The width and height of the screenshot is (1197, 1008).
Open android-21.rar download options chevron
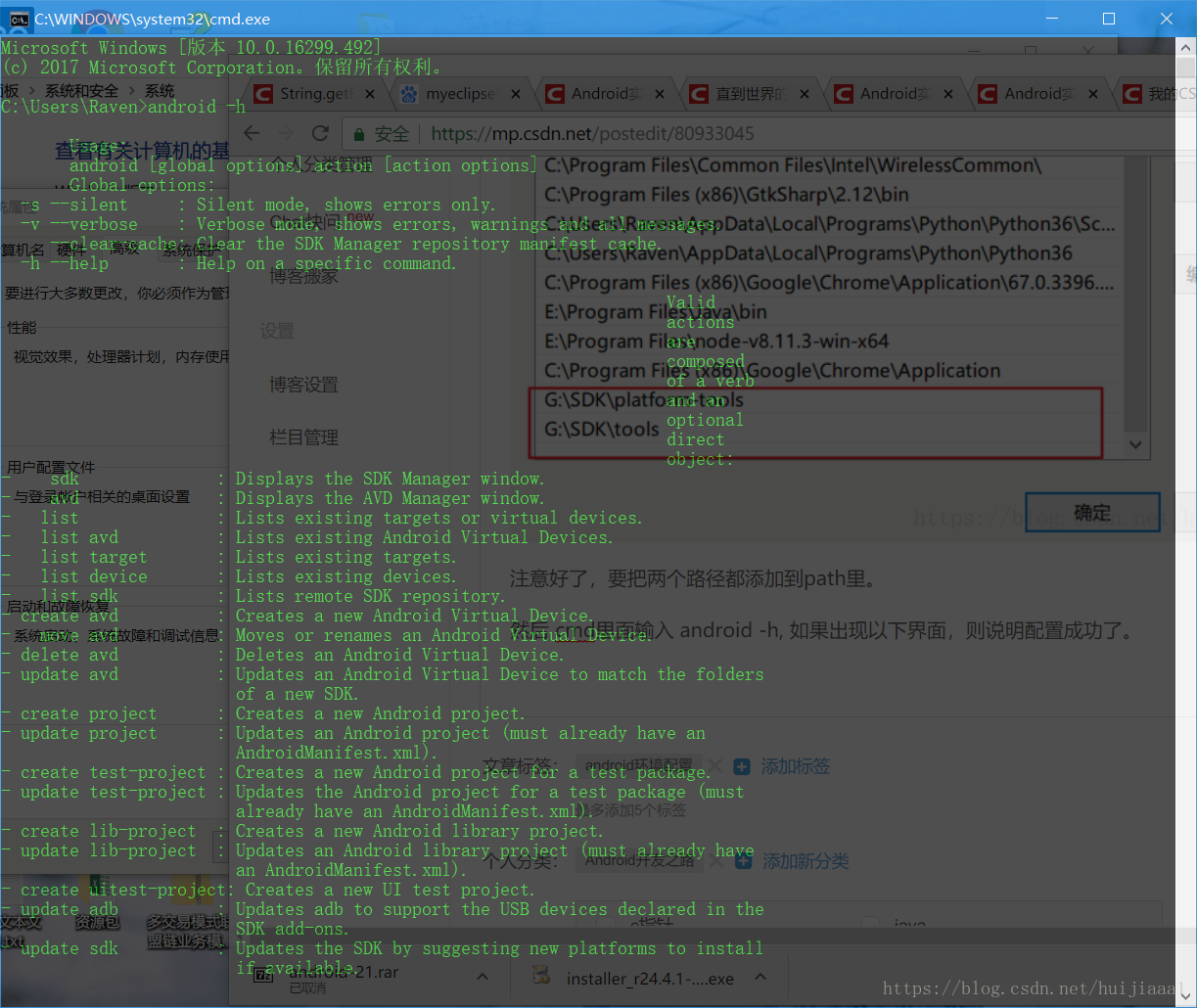click(x=483, y=977)
